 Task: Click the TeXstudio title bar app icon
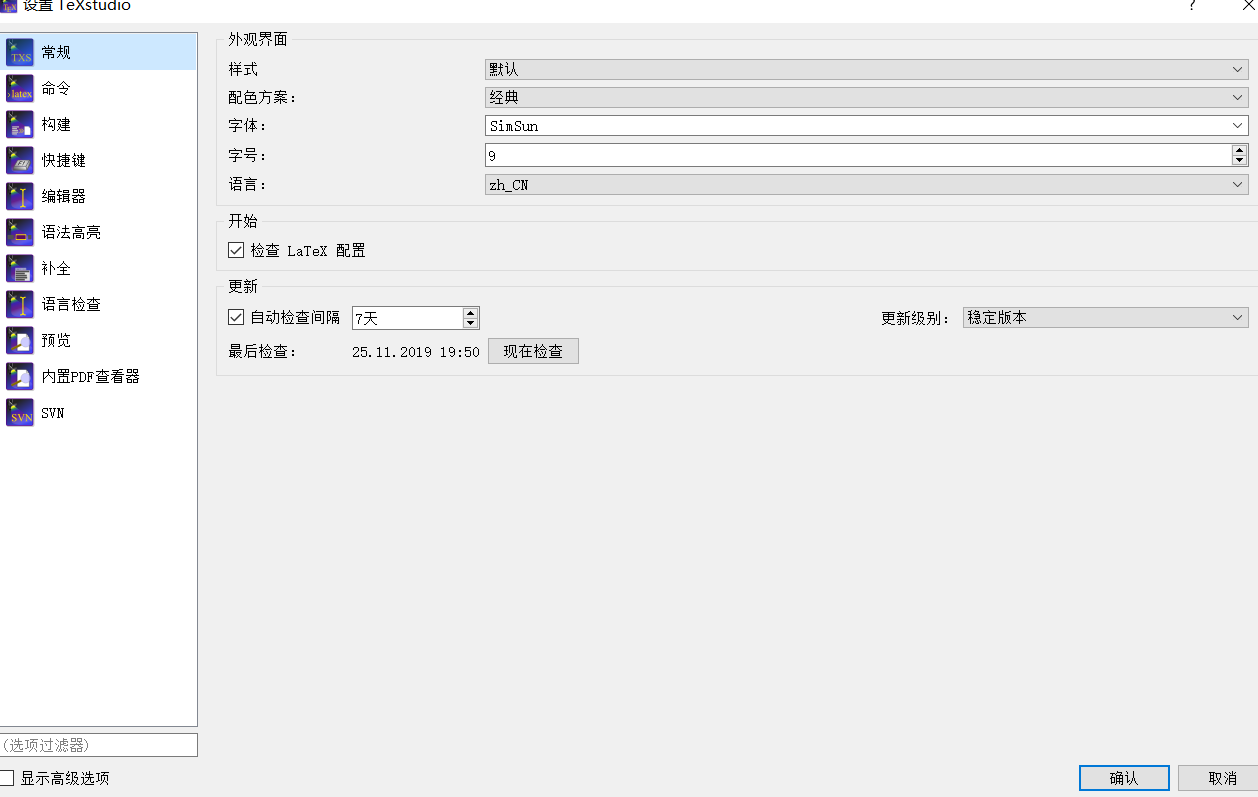pyautogui.click(x=9, y=5)
